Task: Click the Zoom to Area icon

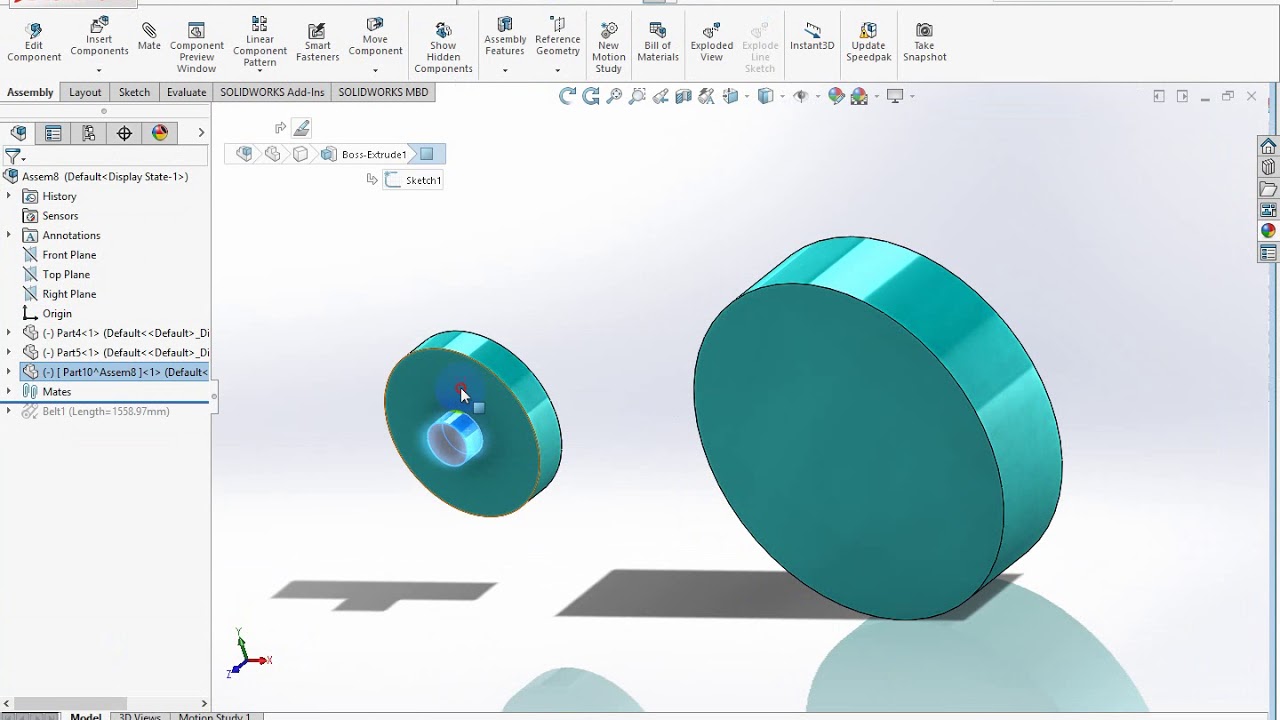Action: tap(637, 96)
